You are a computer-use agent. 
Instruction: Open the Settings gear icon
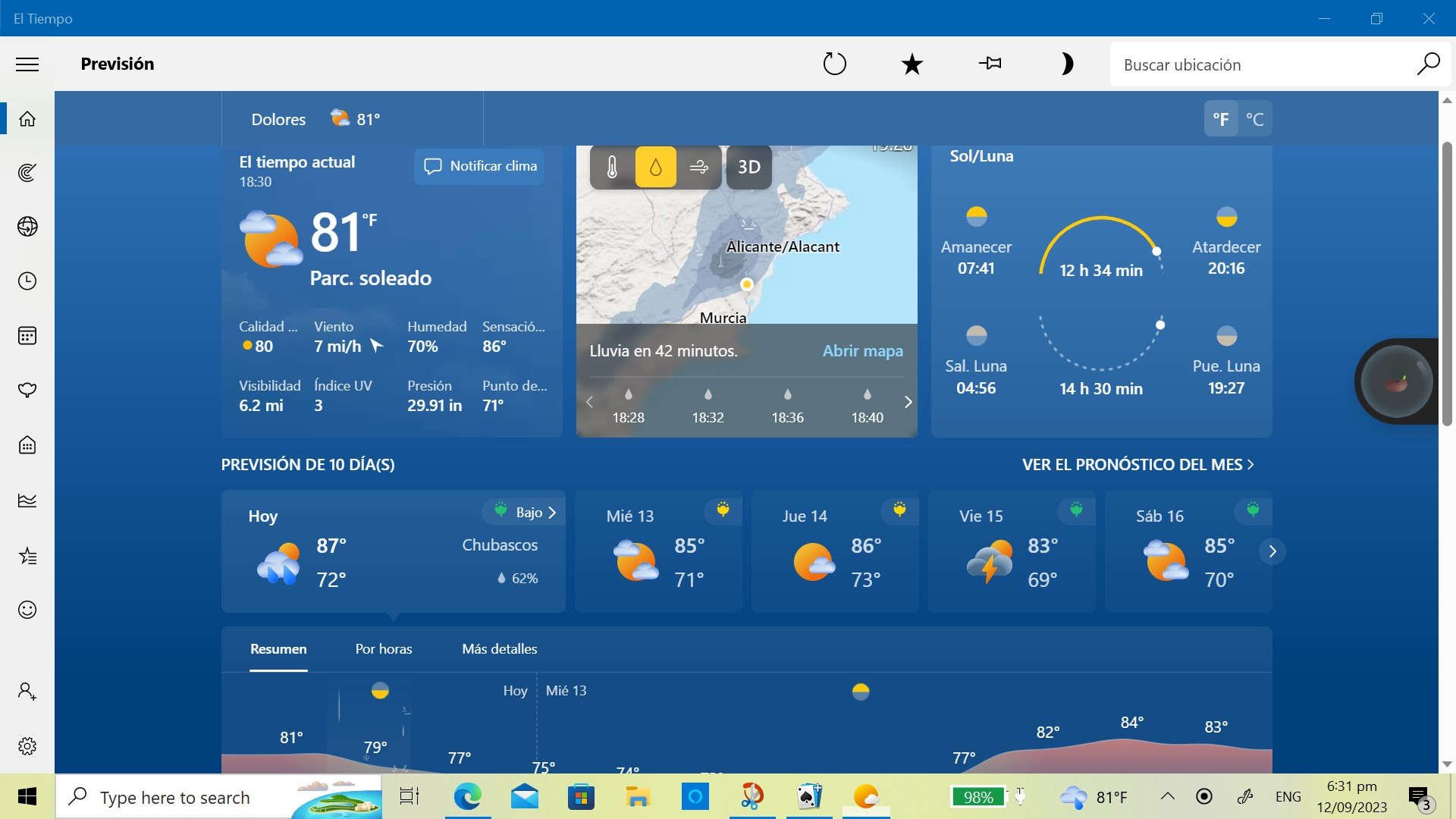click(x=27, y=746)
